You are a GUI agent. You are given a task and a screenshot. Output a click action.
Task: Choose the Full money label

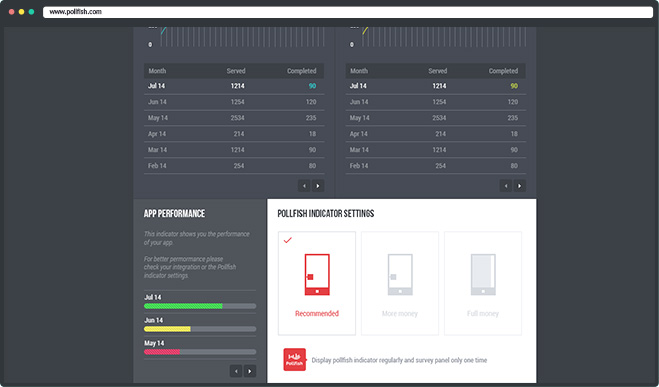(x=483, y=313)
